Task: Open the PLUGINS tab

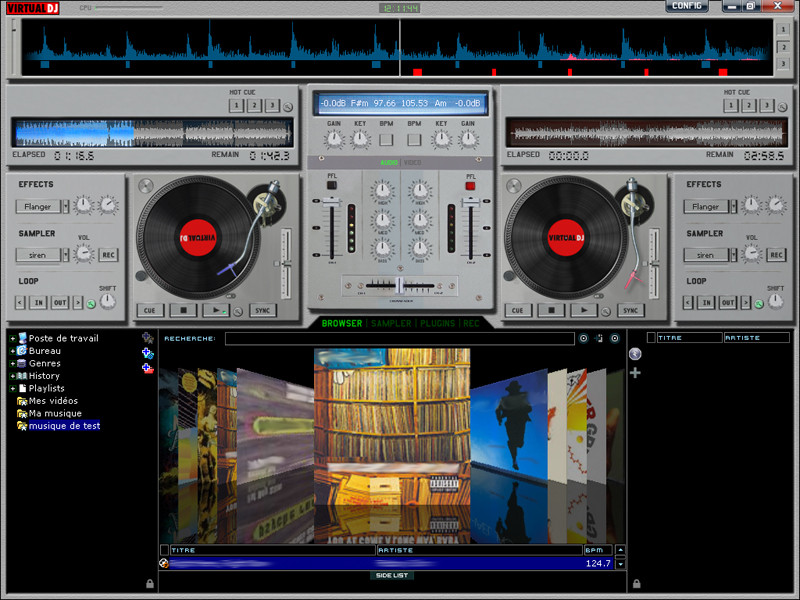Action: coord(437,324)
